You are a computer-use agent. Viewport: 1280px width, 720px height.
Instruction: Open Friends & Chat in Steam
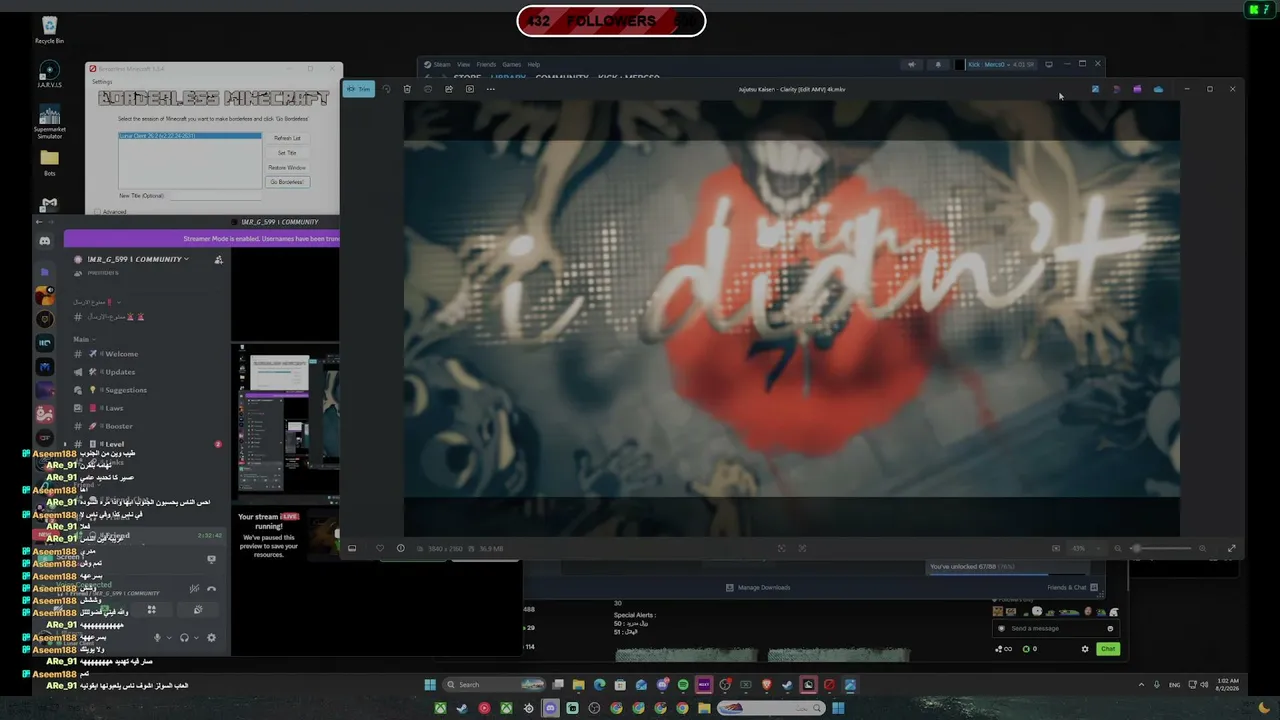click(x=1072, y=588)
